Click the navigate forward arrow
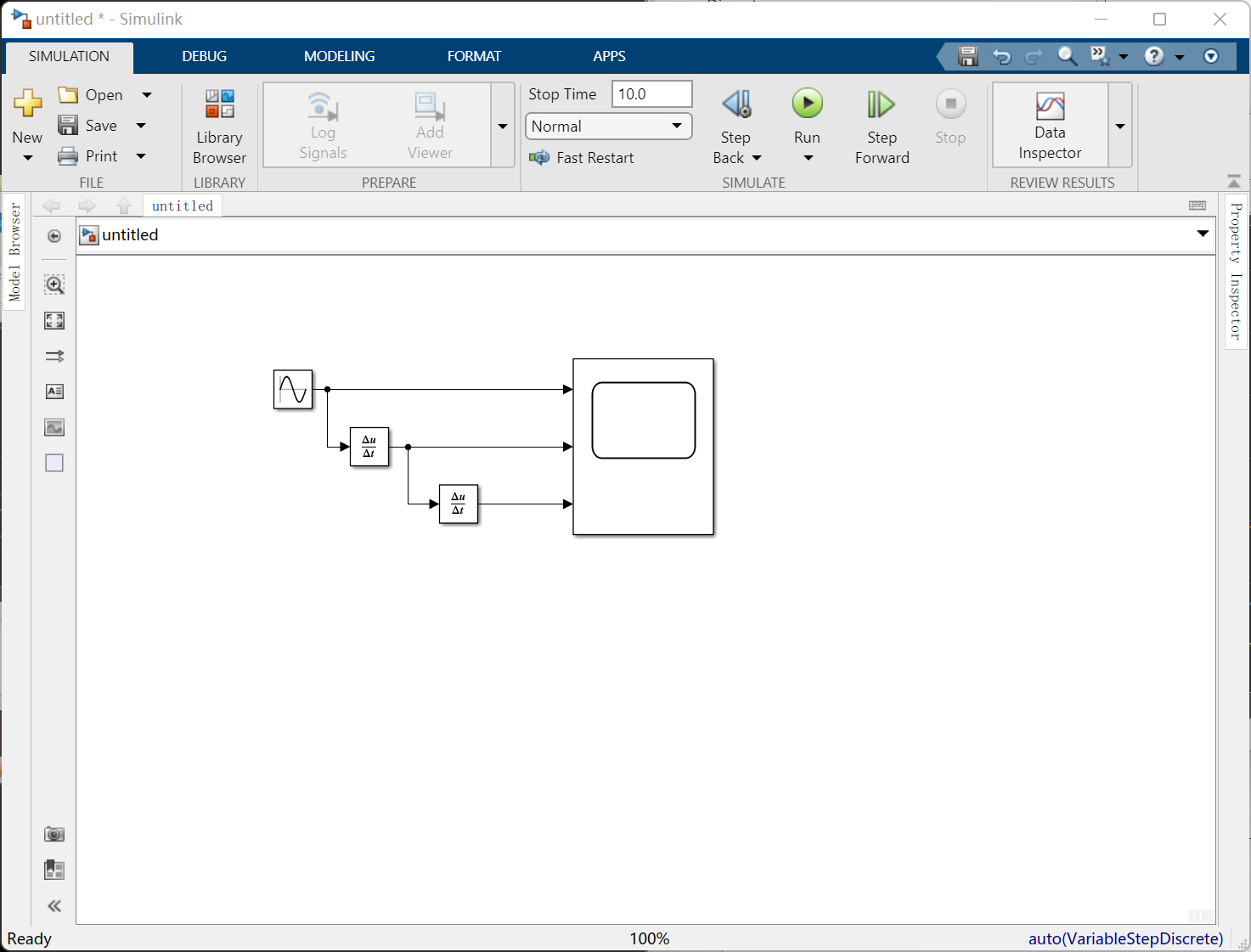This screenshot has width=1251, height=952. coord(87,206)
